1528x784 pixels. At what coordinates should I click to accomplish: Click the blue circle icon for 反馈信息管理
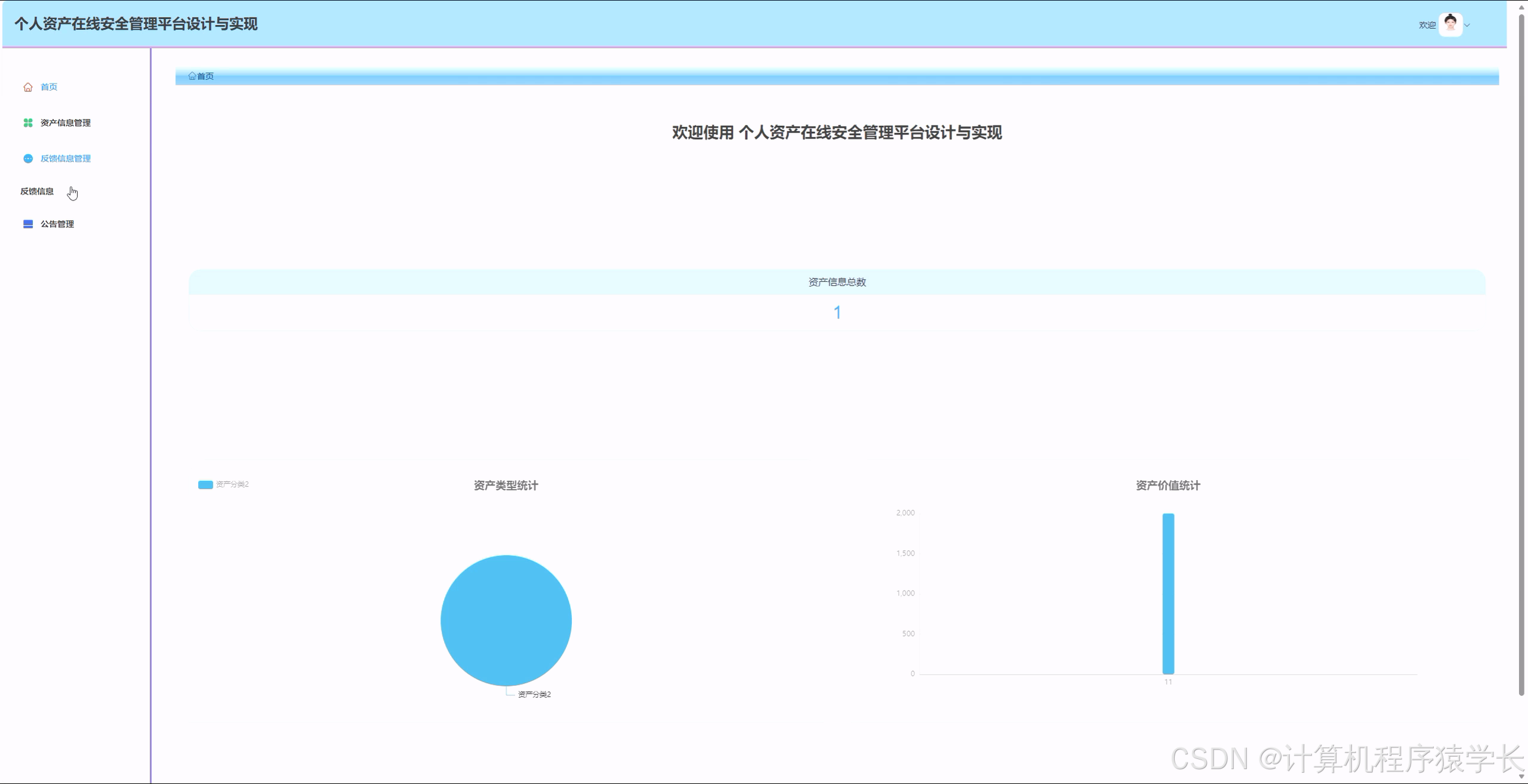(28, 159)
